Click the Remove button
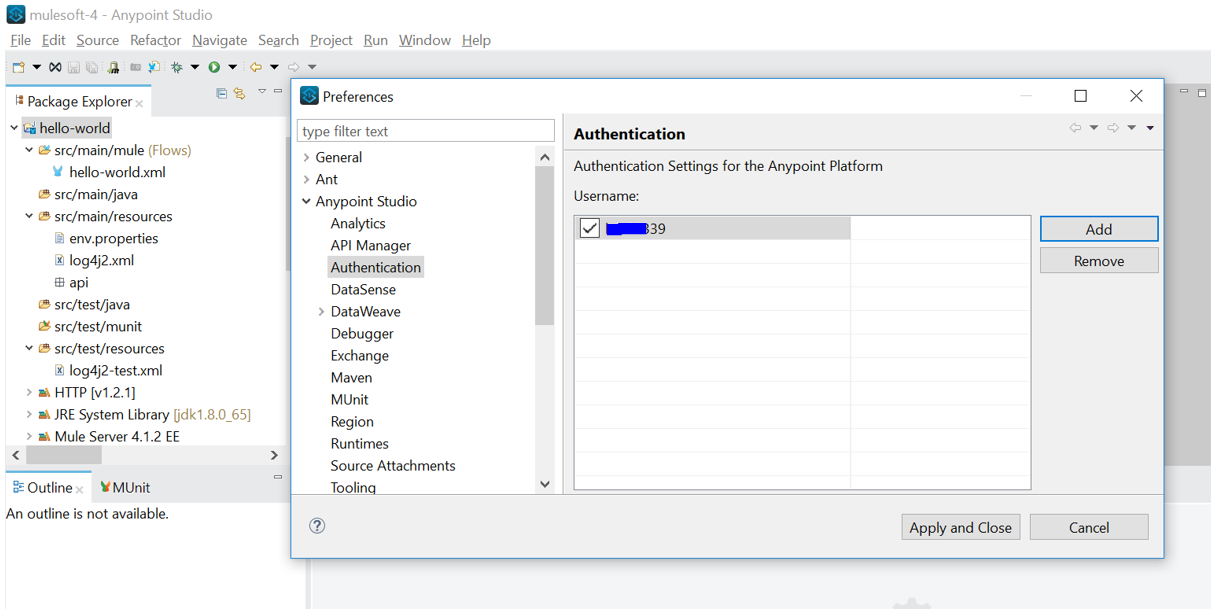 [1099, 261]
